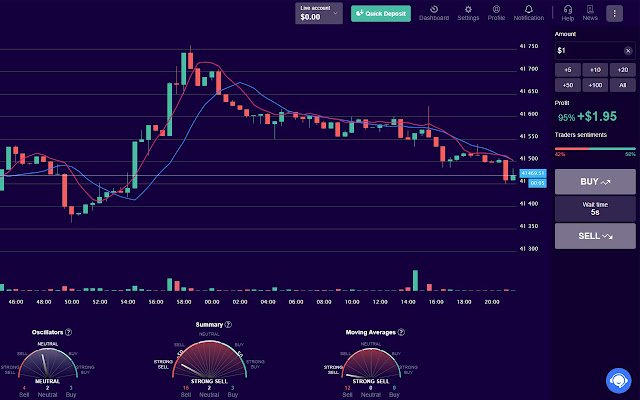Click the 00:00 time axis label
Viewport: 640px width, 400px height.
(212, 302)
